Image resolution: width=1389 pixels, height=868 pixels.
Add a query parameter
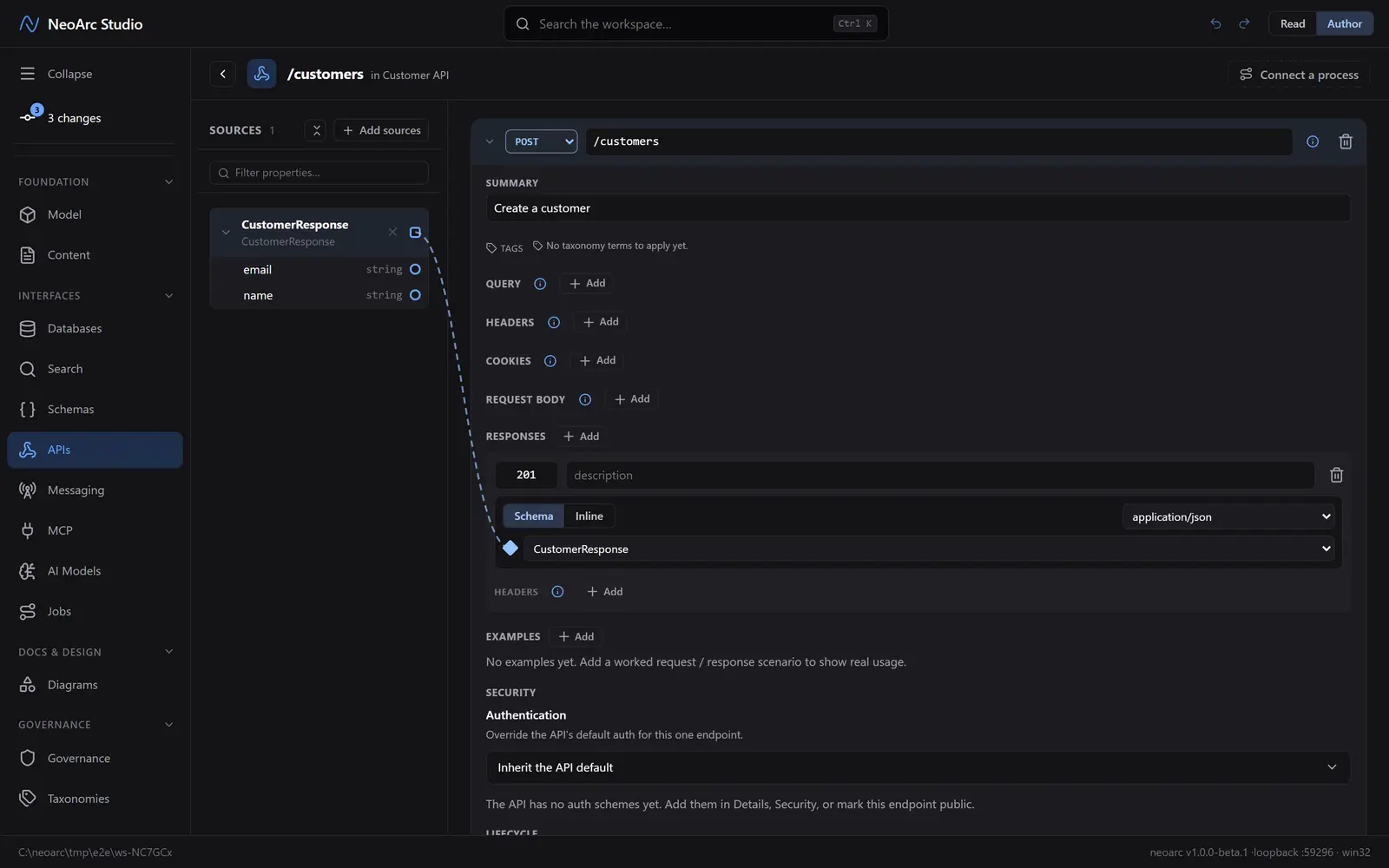pyautogui.click(x=588, y=283)
